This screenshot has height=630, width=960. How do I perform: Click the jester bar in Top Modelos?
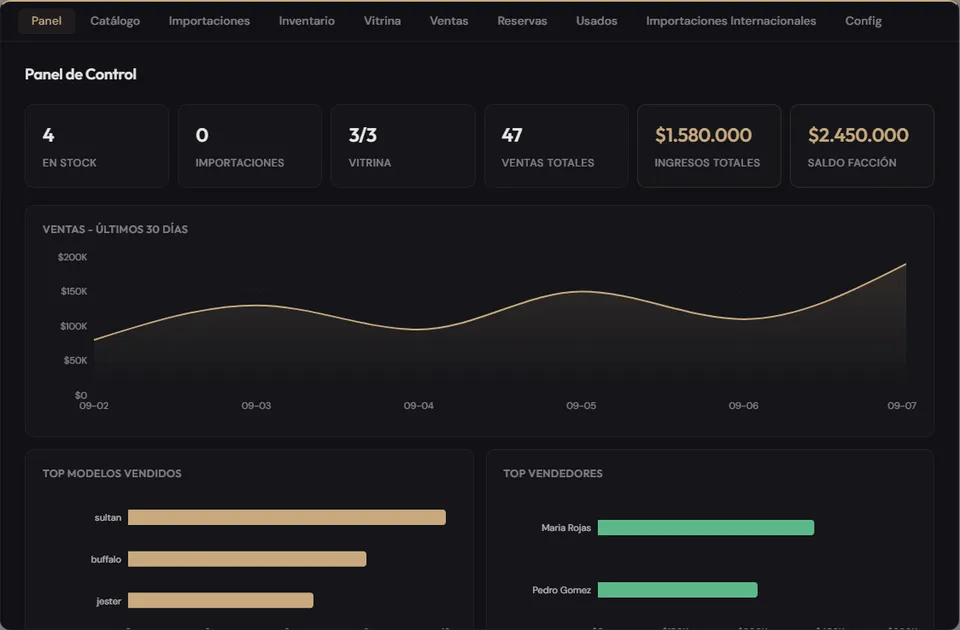tap(220, 601)
